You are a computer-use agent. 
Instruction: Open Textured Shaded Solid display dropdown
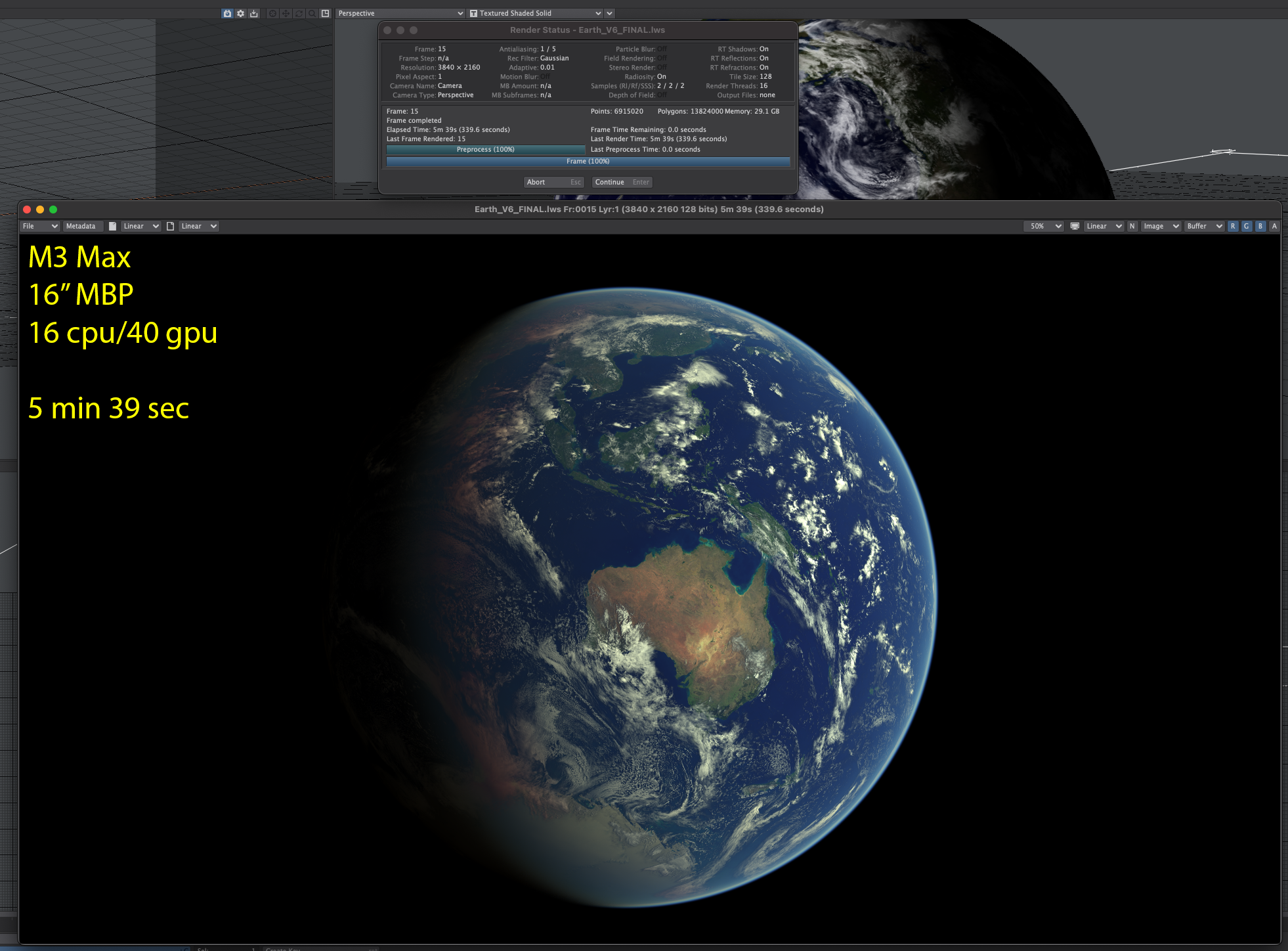[x=536, y=13]
